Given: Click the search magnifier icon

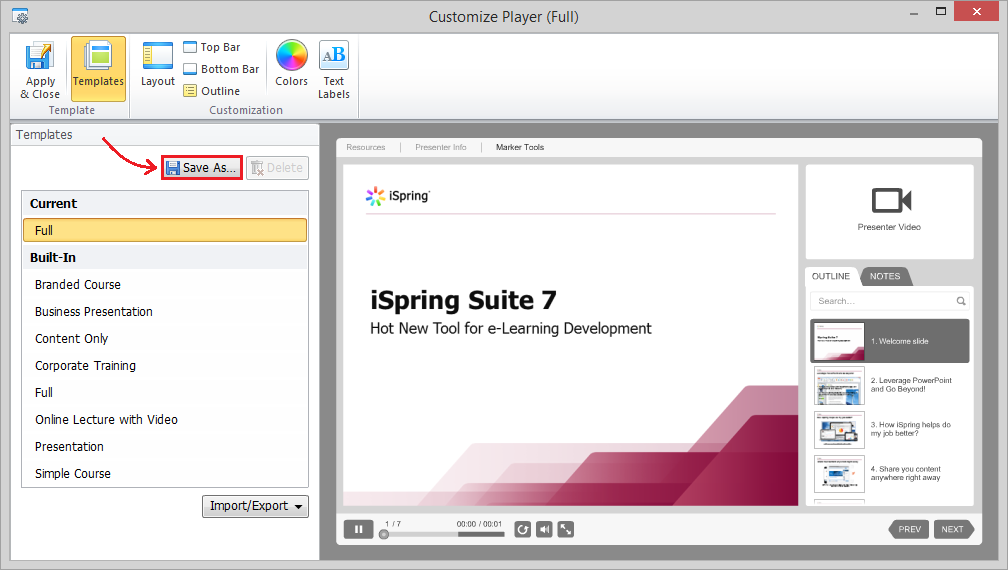Looking at the screenshot, I should 961,301.
